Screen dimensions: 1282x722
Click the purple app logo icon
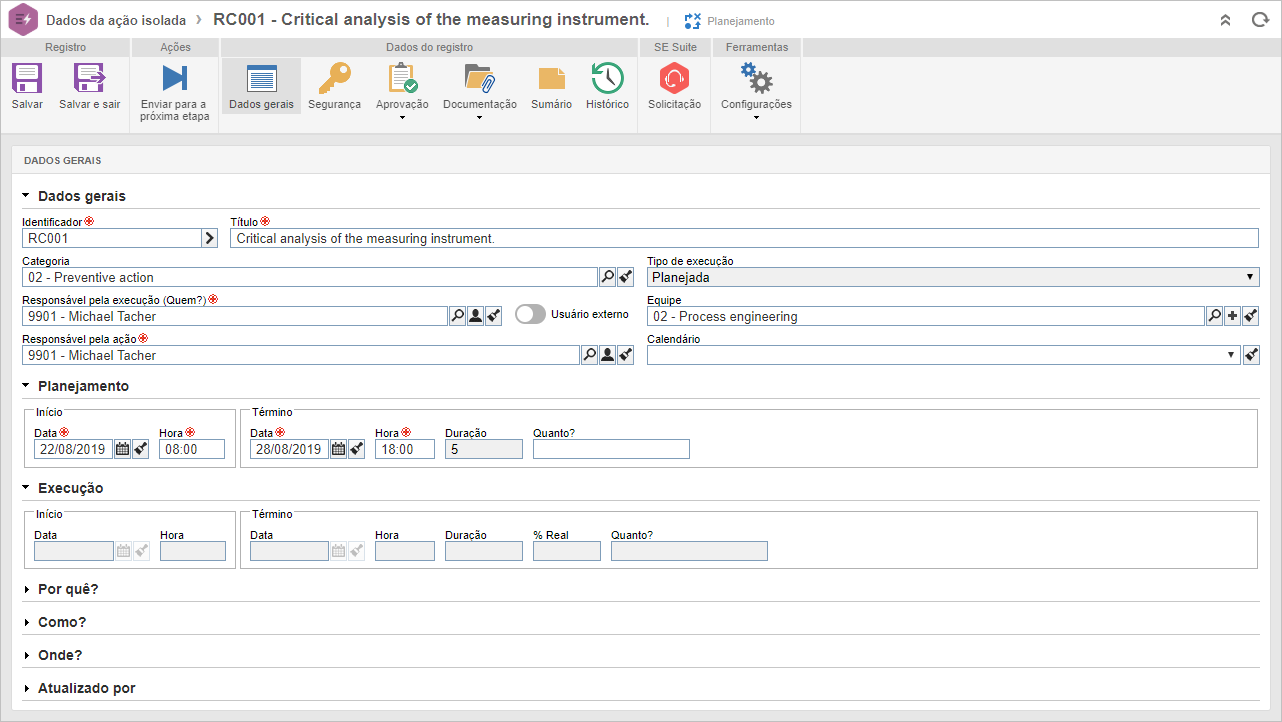22,19
